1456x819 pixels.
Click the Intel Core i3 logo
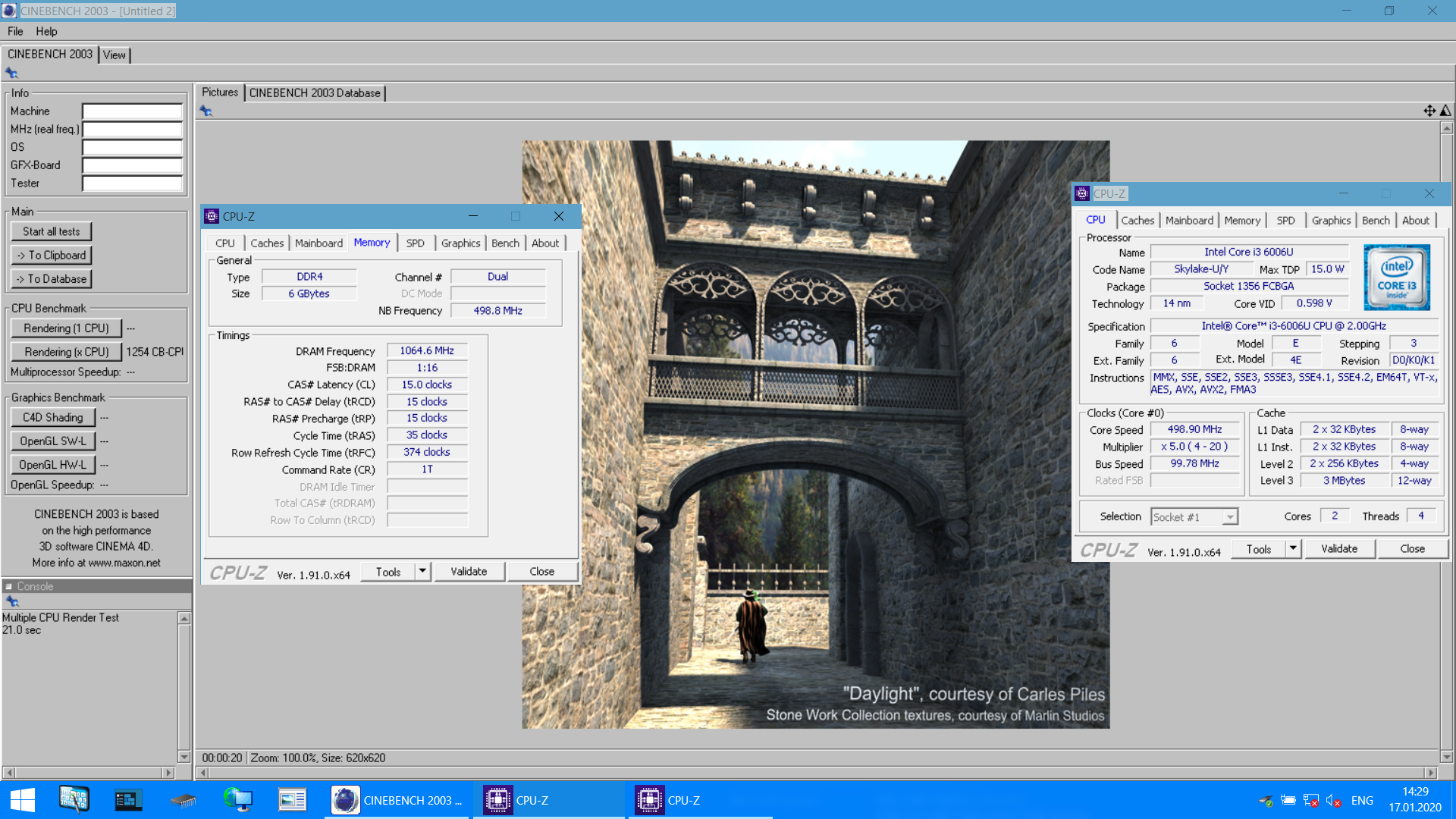click(x=1397, y=277)
